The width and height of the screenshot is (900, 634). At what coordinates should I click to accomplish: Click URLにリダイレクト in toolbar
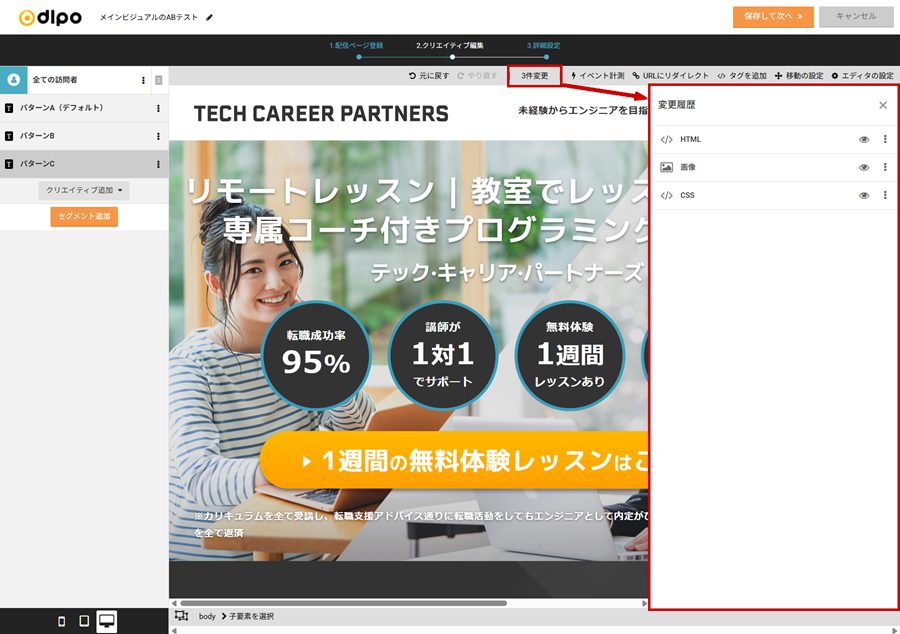tap(670, 76)
